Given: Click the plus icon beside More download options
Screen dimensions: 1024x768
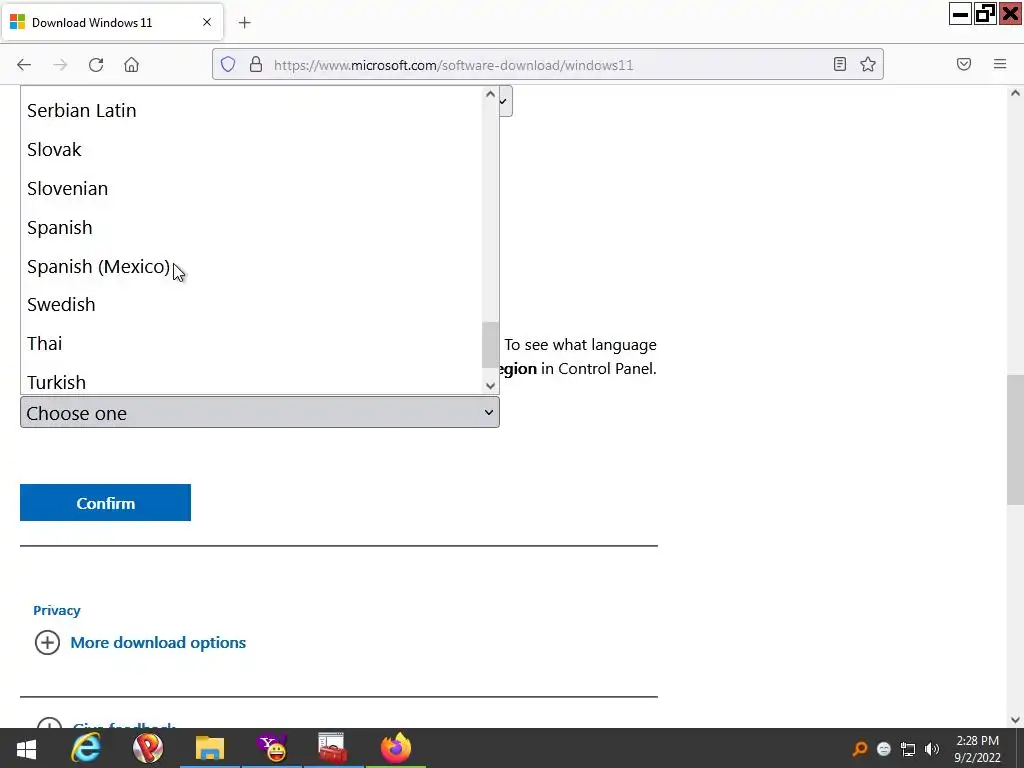Looking at the screenshot, I should click(x=47, y=643).
